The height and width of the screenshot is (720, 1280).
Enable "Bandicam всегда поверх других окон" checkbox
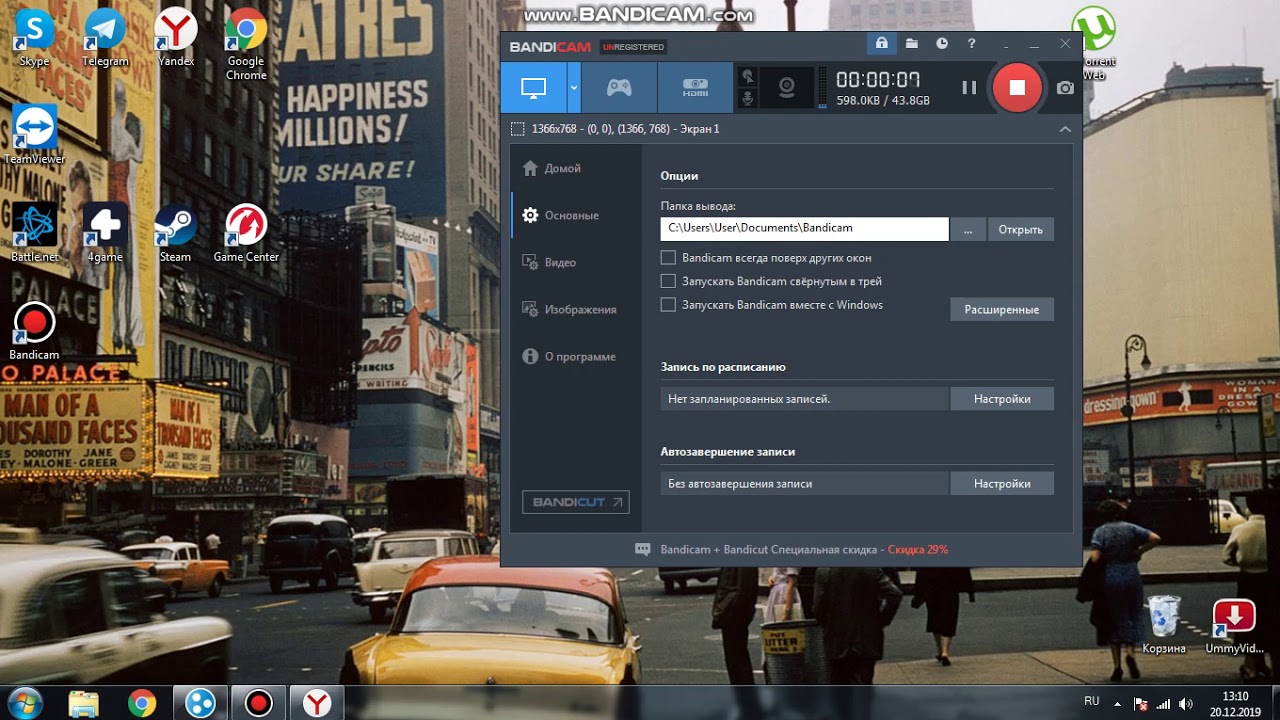pos(668,258)
